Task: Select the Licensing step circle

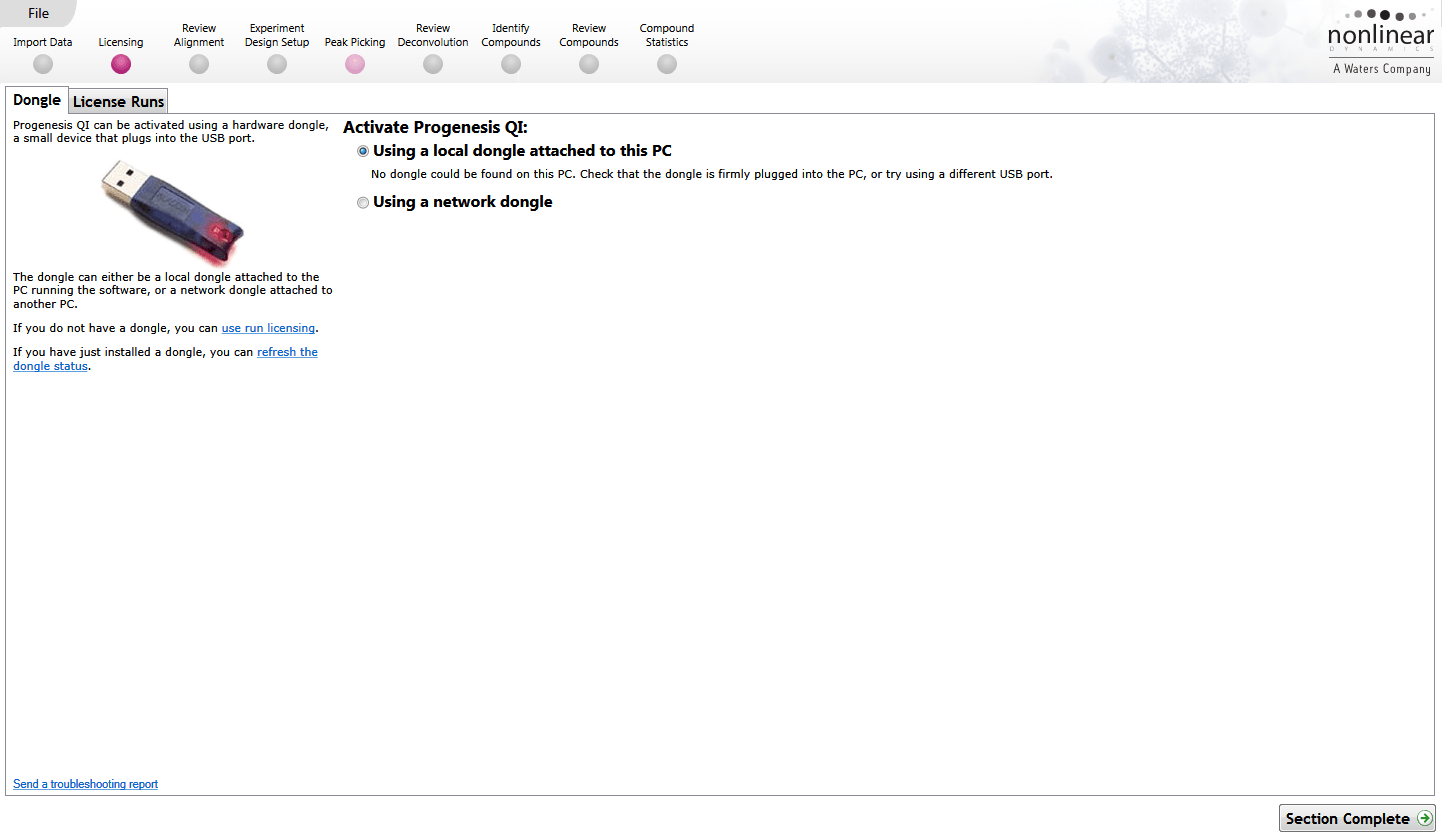Action: tap(121, 64)
